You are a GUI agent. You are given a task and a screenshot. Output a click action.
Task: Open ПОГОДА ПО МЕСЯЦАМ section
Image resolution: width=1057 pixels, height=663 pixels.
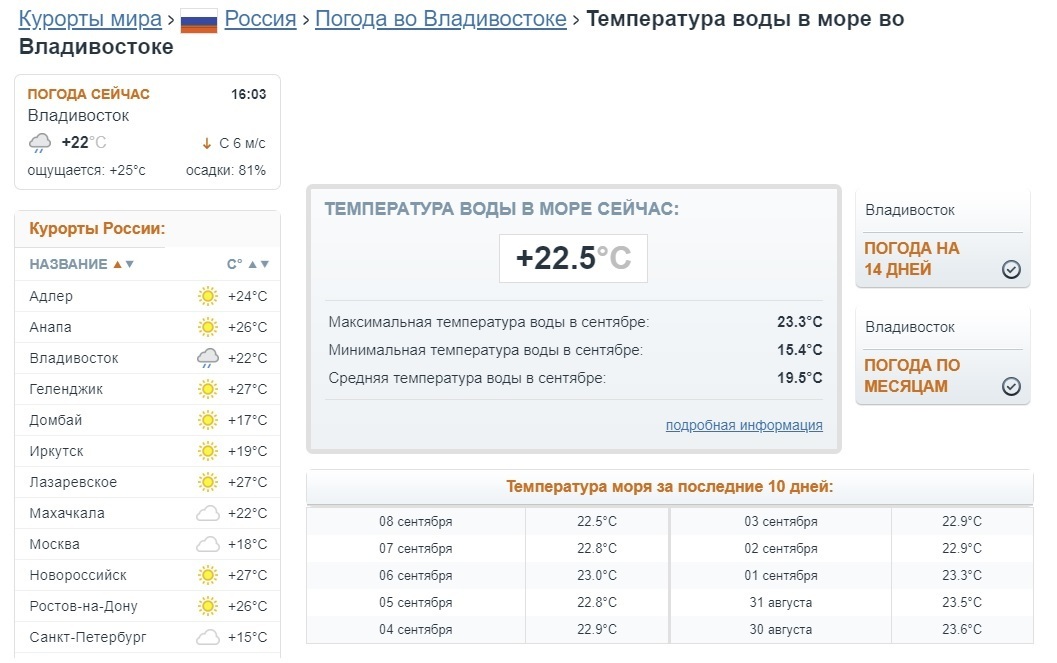911,376
